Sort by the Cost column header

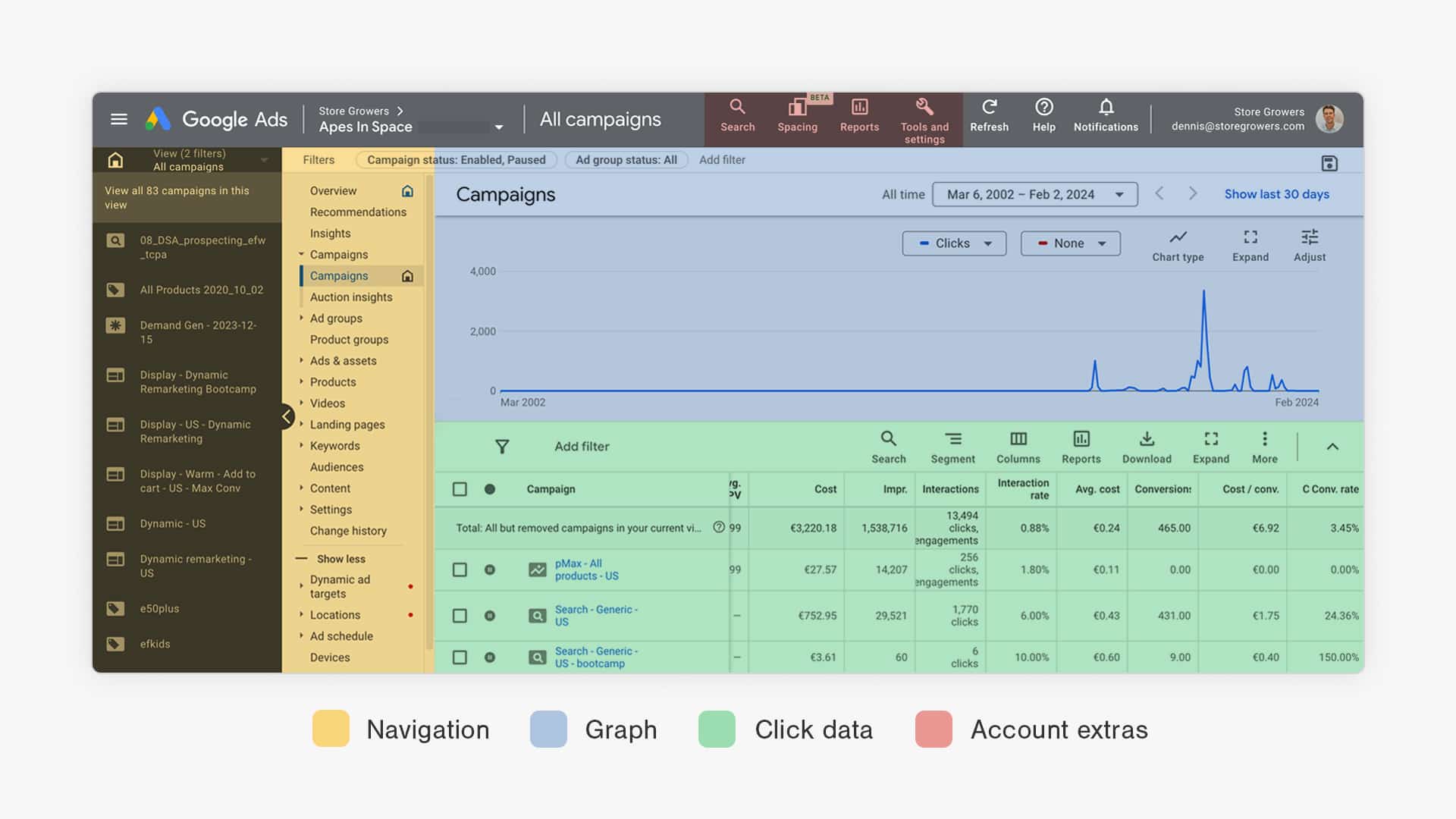point(825,489)
